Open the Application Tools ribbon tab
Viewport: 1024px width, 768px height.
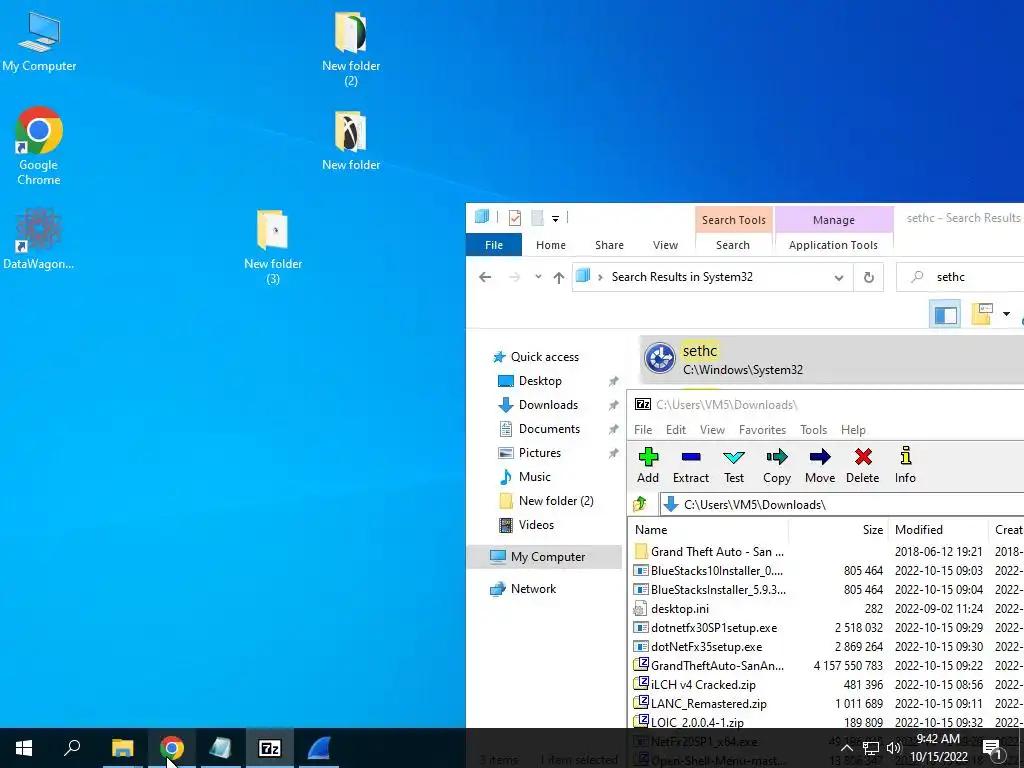pos(833,245)
